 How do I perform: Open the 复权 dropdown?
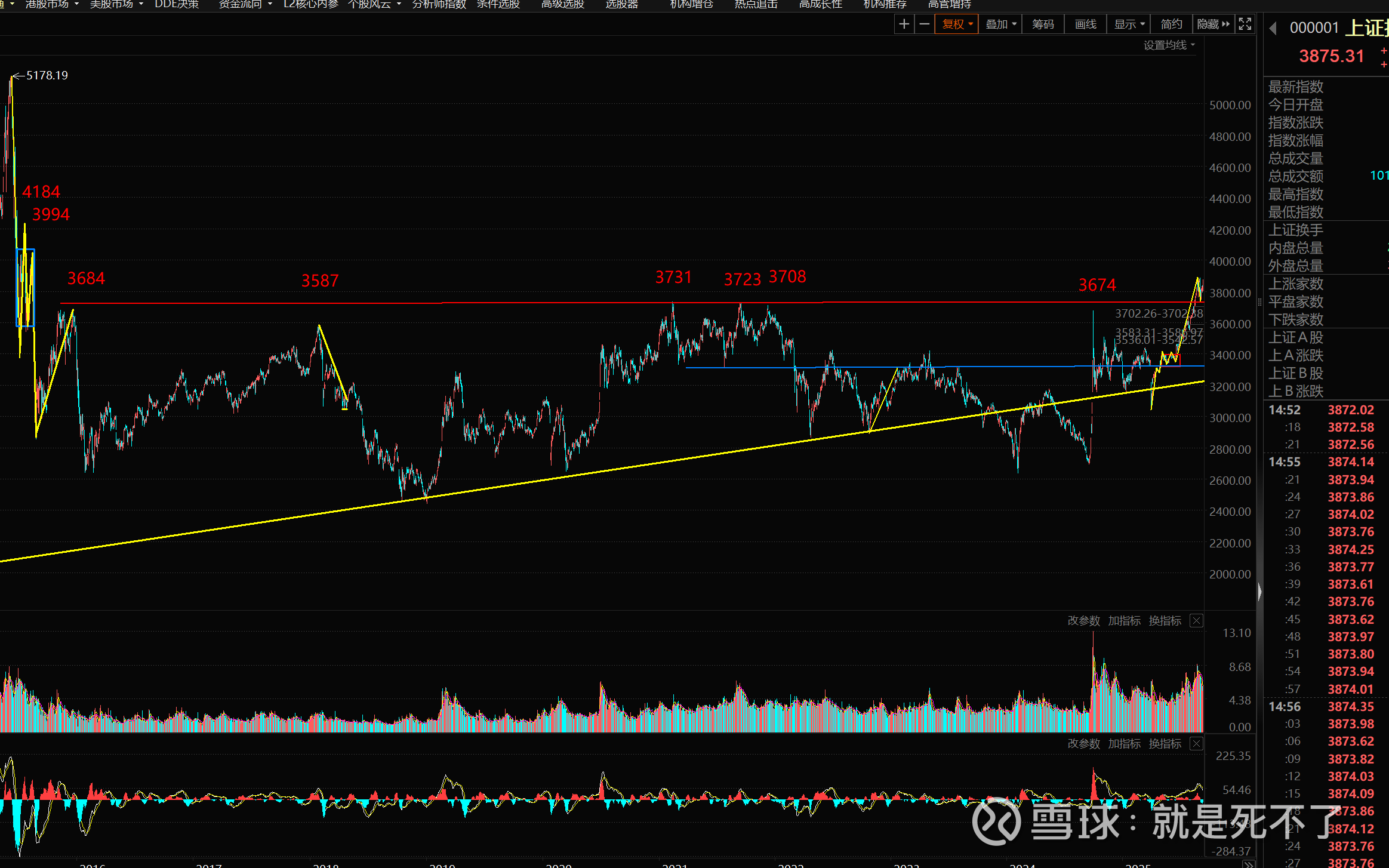(x=957, y=24)
